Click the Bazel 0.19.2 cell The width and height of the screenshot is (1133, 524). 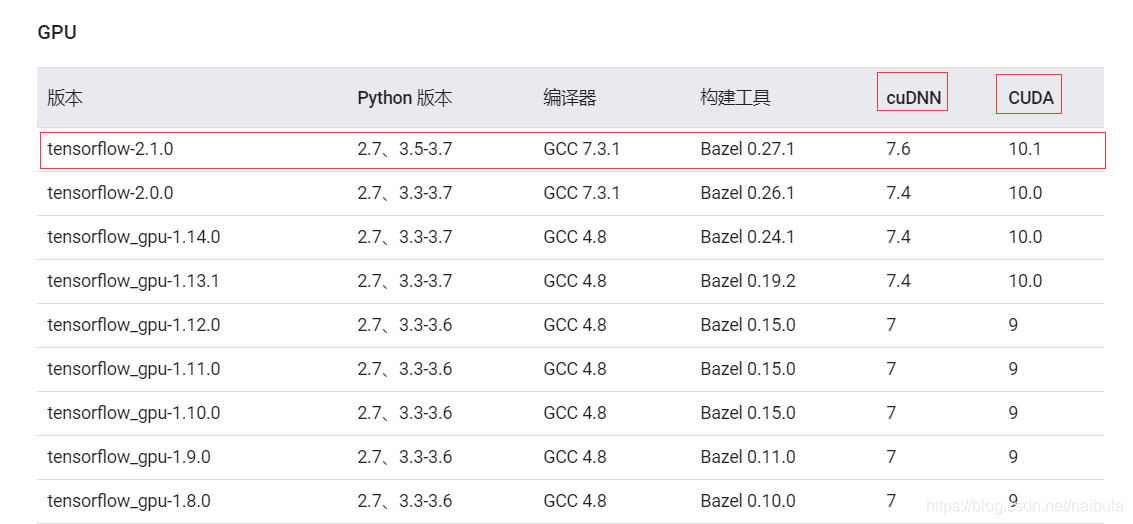pyautogui.click(x=748, y=281)
